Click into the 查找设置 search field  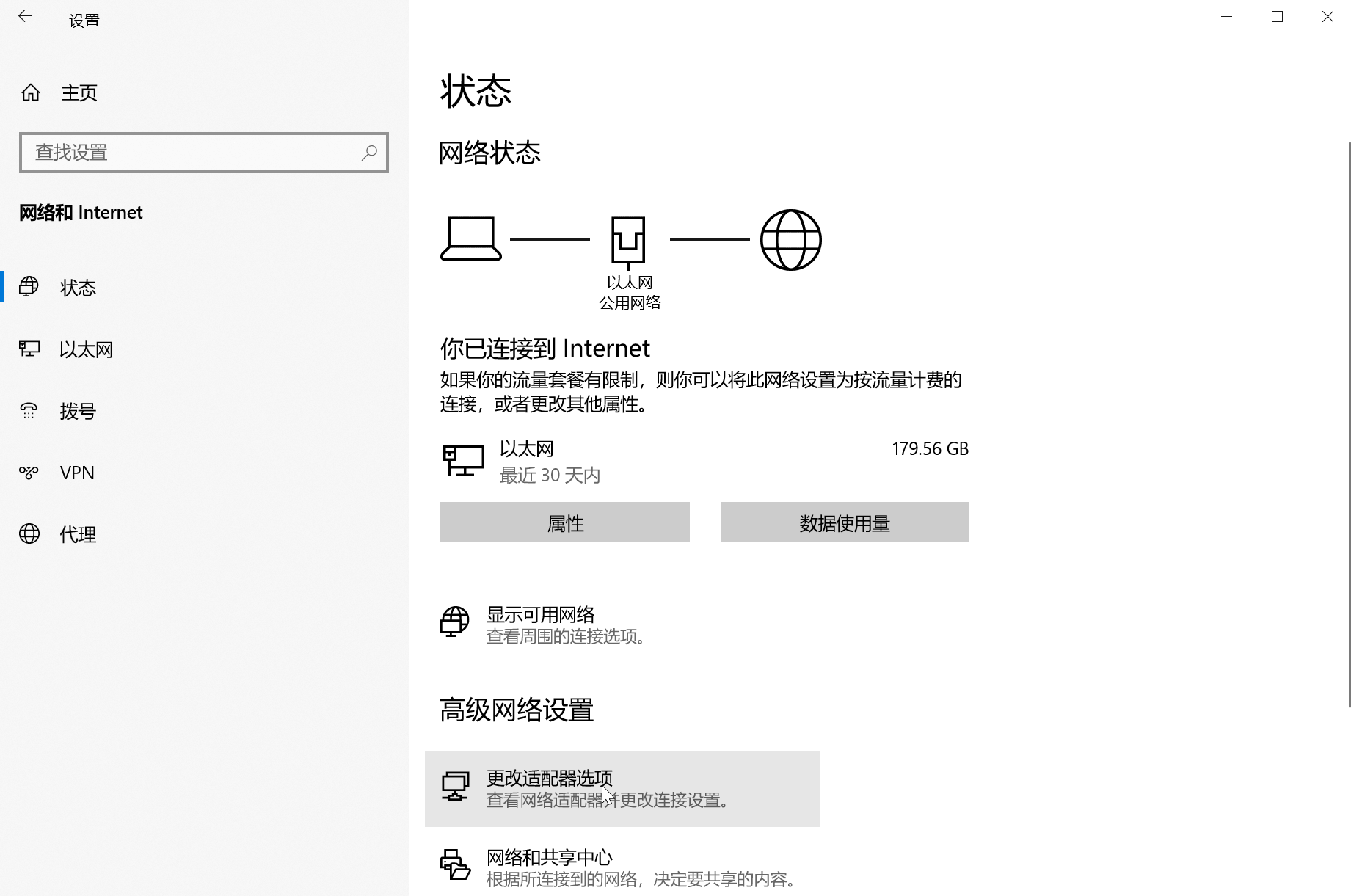click(191, 153)
